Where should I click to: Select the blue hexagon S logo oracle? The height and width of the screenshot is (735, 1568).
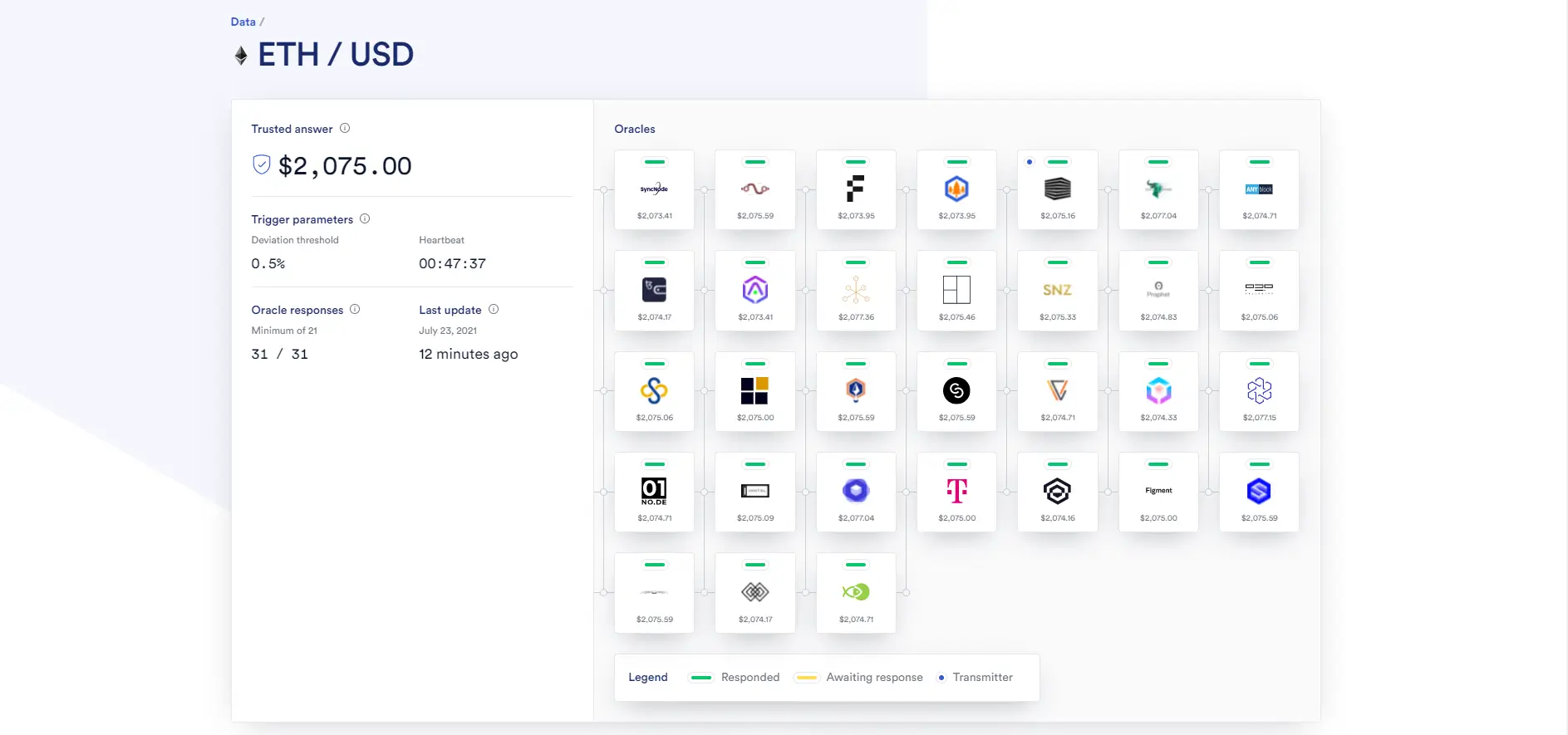point(1259,492)
